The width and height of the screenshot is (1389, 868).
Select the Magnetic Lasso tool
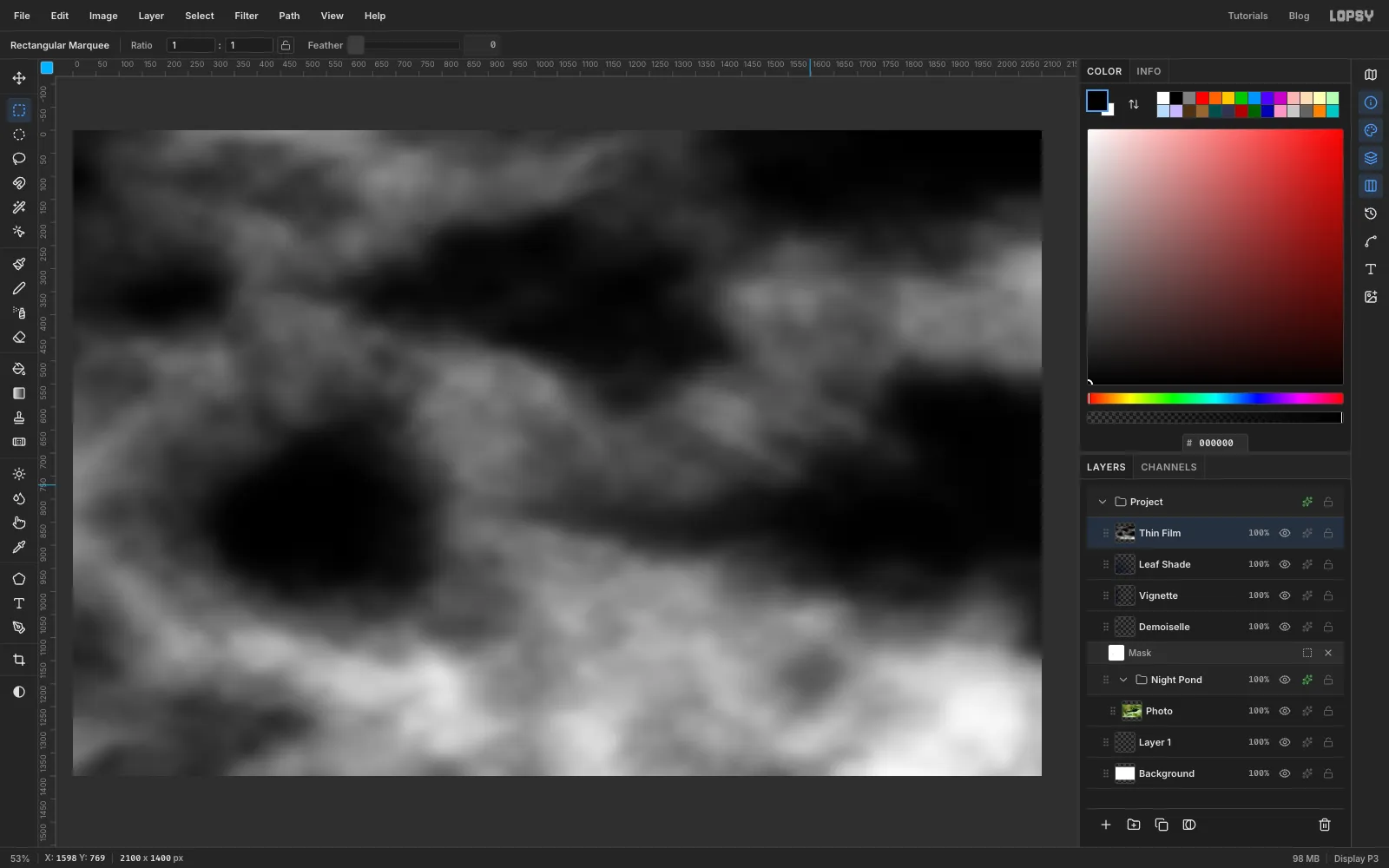19,183
